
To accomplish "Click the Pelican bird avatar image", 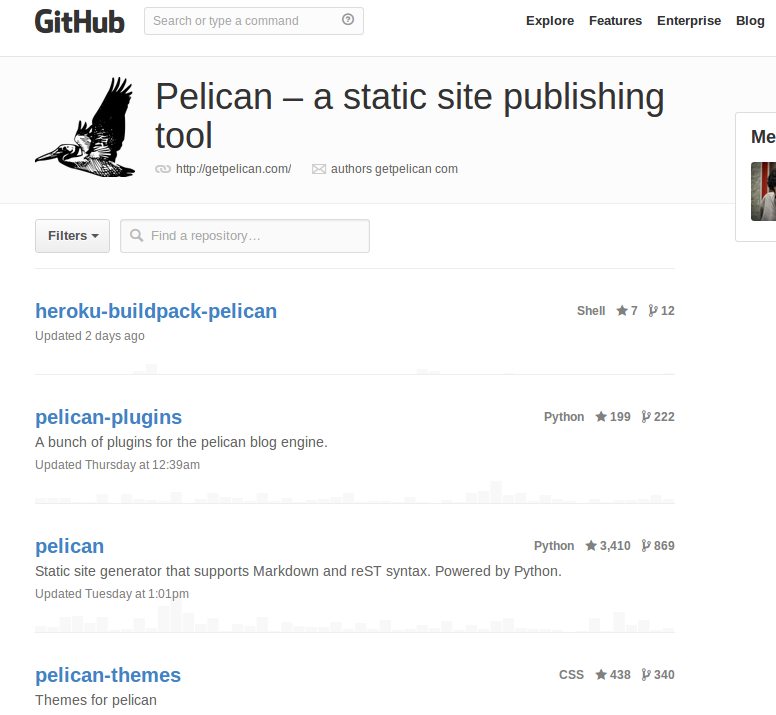I will coord(85,127).
